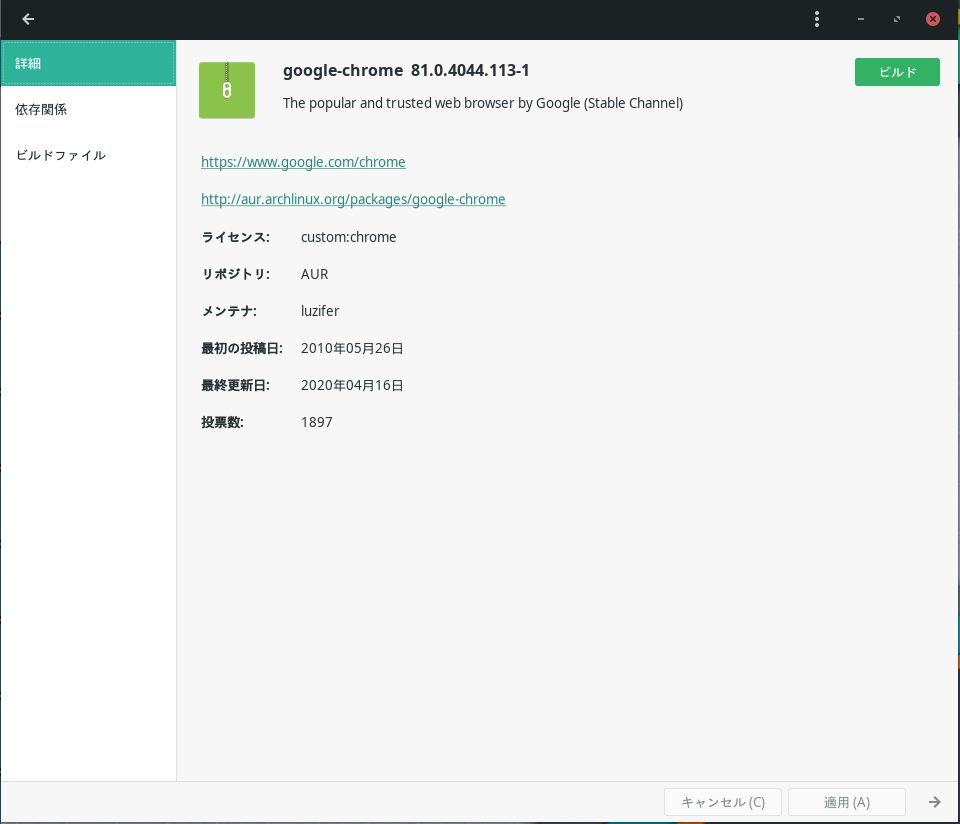
Task: Click the date 2020年04月16日
Action: (x=352, y=385)
